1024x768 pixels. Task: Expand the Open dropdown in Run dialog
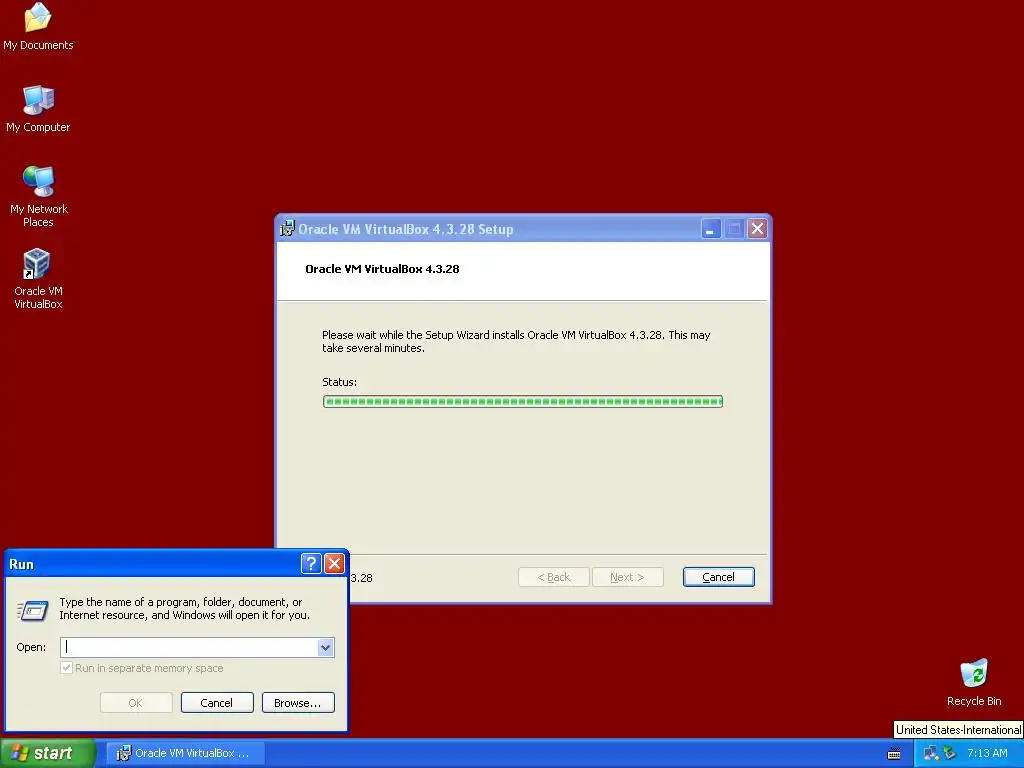(x=325, y=647)
